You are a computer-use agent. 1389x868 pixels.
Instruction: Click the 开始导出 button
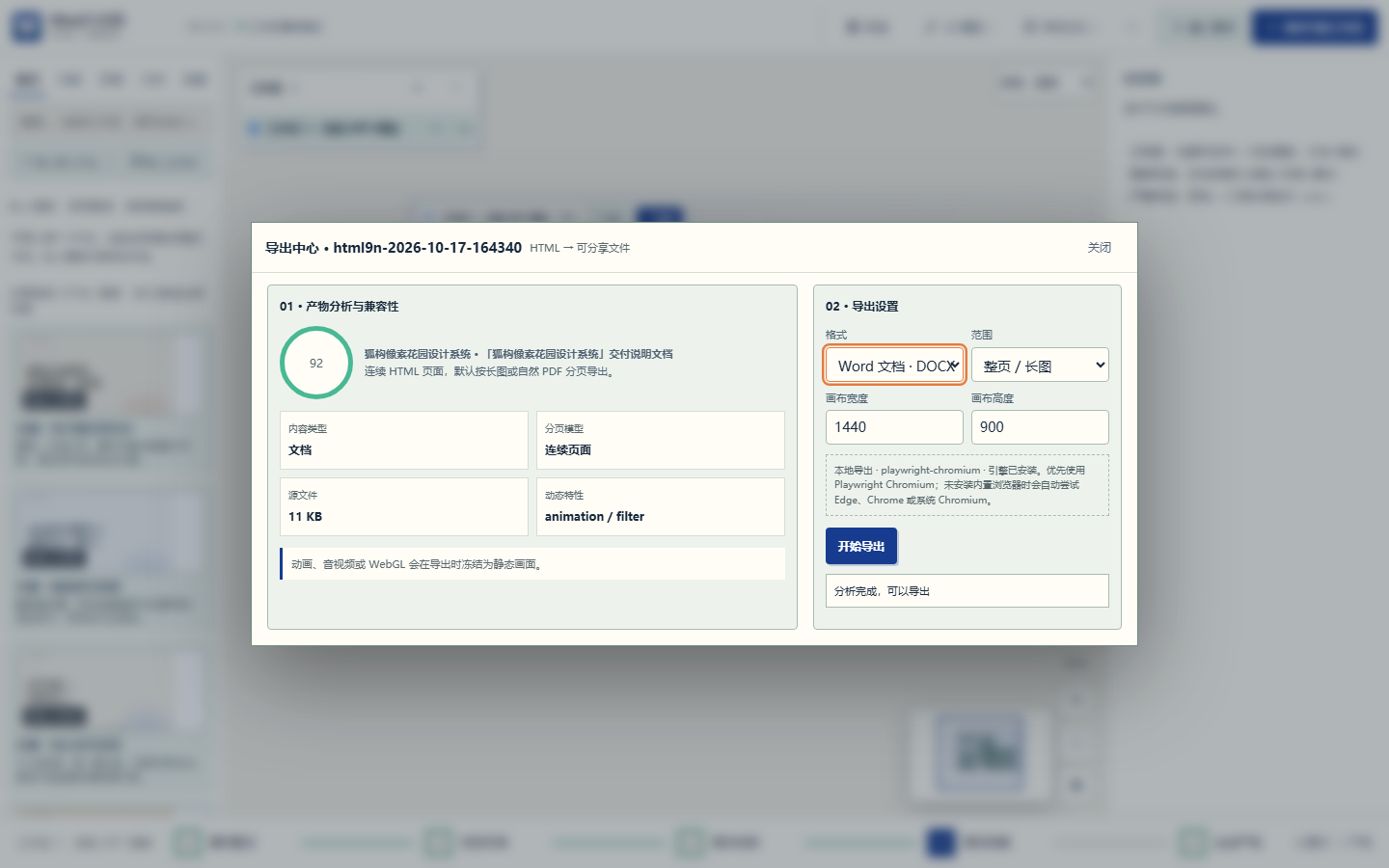(861, 546)
